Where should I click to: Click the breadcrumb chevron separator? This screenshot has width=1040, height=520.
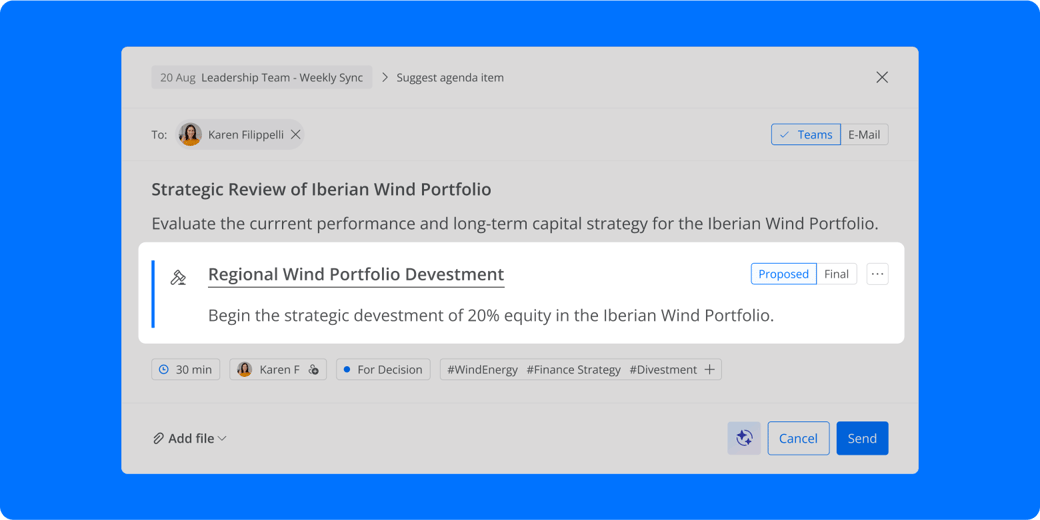click(385, 78)
